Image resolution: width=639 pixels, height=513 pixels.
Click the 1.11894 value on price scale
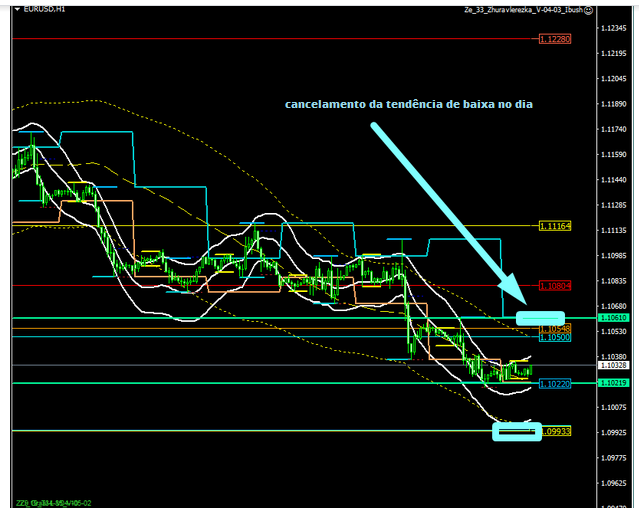[x=612, y=104]
